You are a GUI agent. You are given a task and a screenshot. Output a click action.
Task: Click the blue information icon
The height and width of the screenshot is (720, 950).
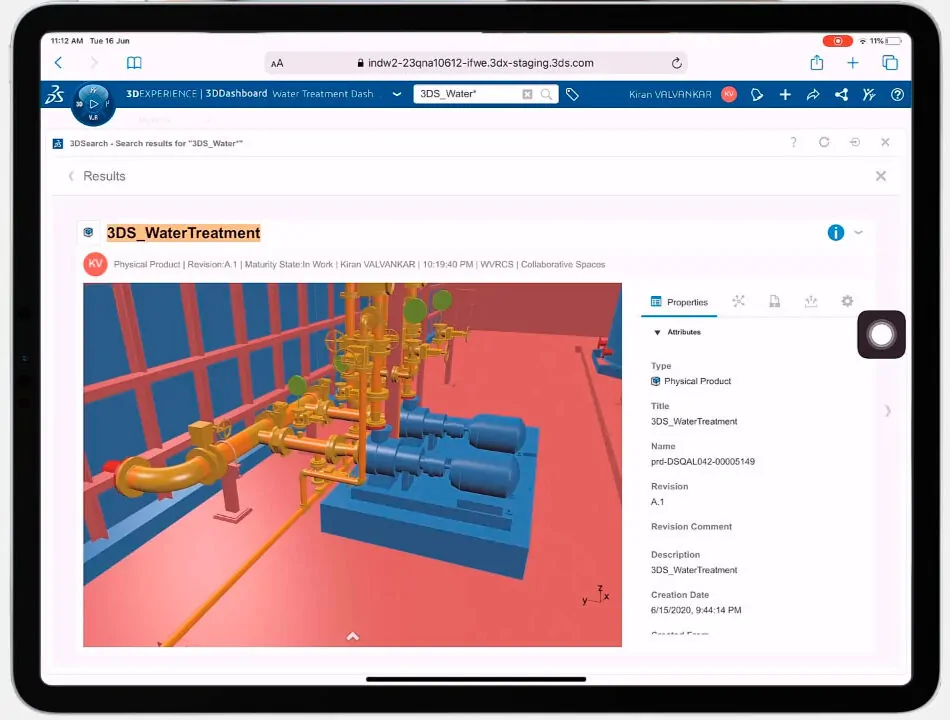point(835,233)
